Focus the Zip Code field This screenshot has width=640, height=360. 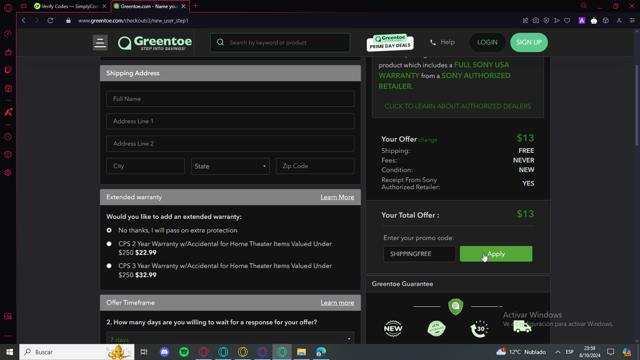coord(315,166)
